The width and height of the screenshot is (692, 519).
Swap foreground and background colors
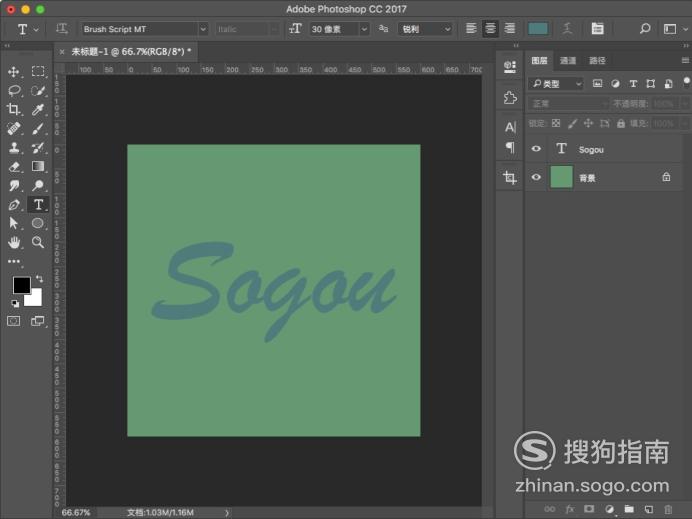(x=40, y=279)
